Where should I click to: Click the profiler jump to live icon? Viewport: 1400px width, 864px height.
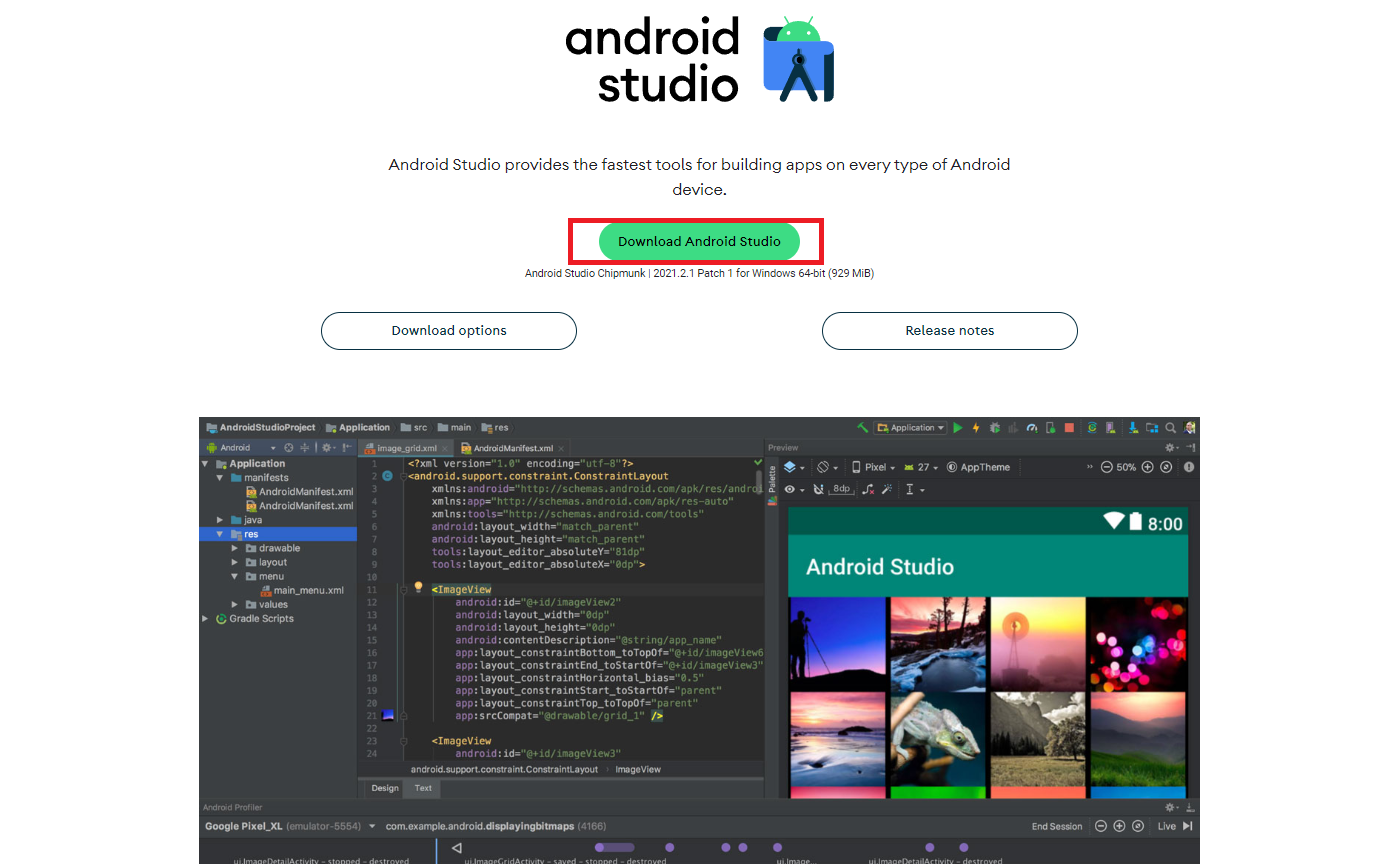[x=1188, y=826]
